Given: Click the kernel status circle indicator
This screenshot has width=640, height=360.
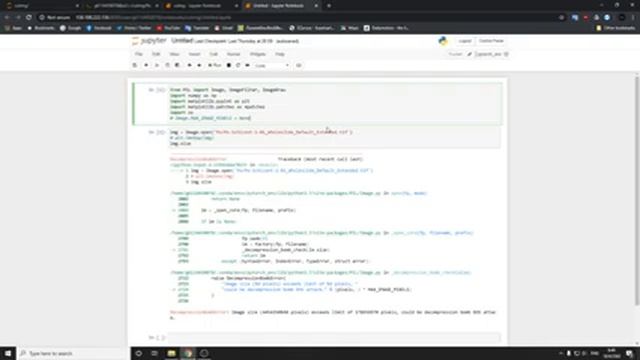Looking at the screenshot, I should [506, 54].
